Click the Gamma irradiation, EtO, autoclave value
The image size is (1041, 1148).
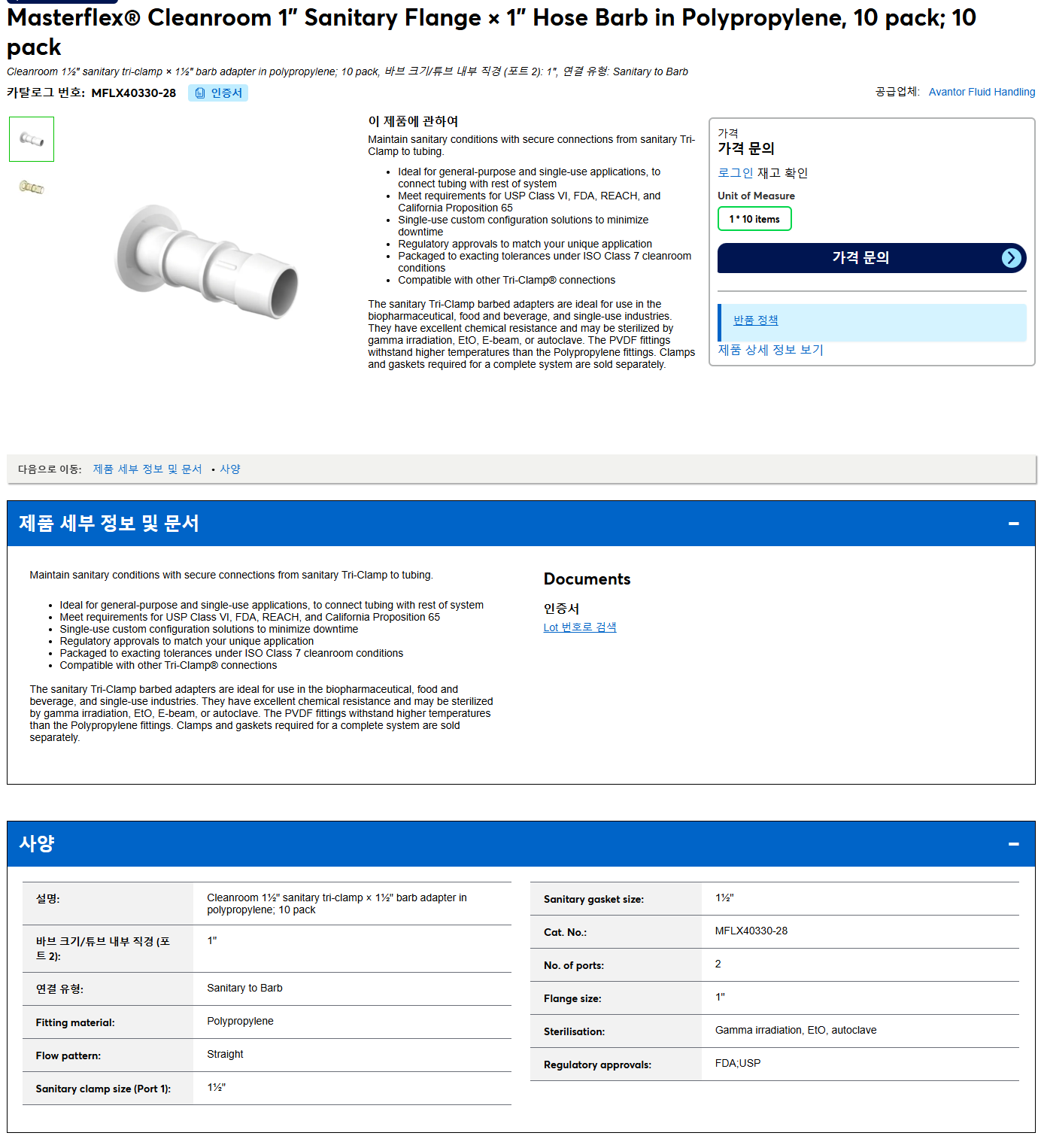pyautogui.click(x=796, y=1031)
